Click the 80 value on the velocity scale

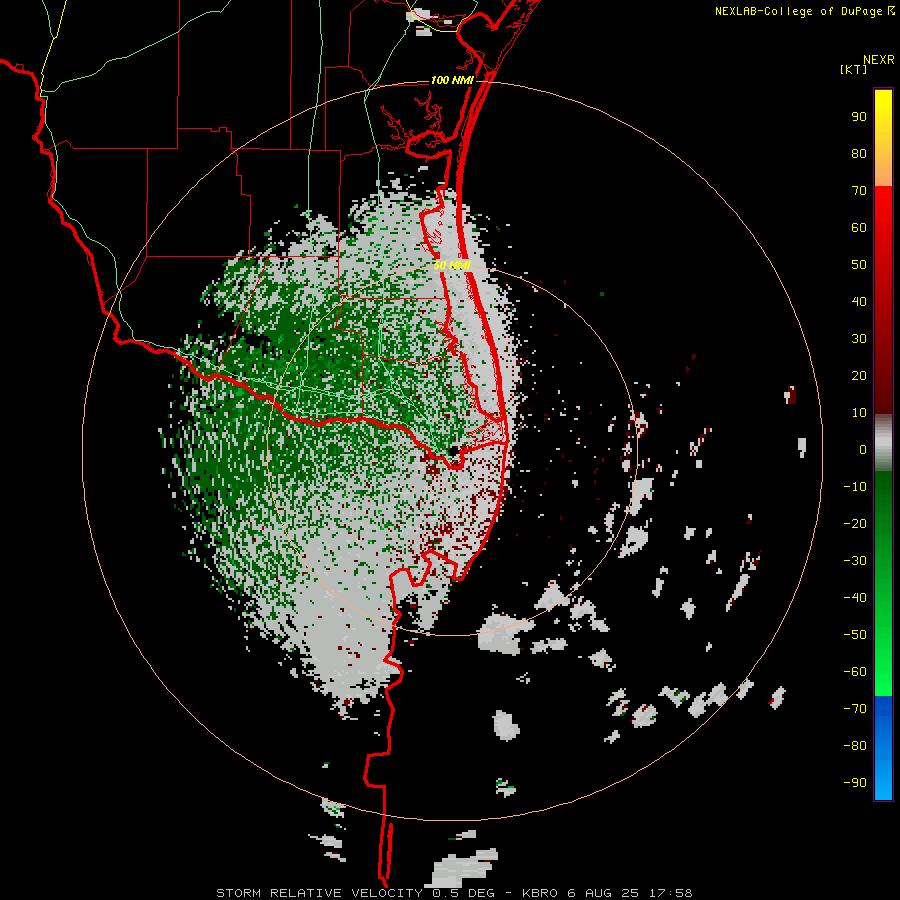click(859, 154)
